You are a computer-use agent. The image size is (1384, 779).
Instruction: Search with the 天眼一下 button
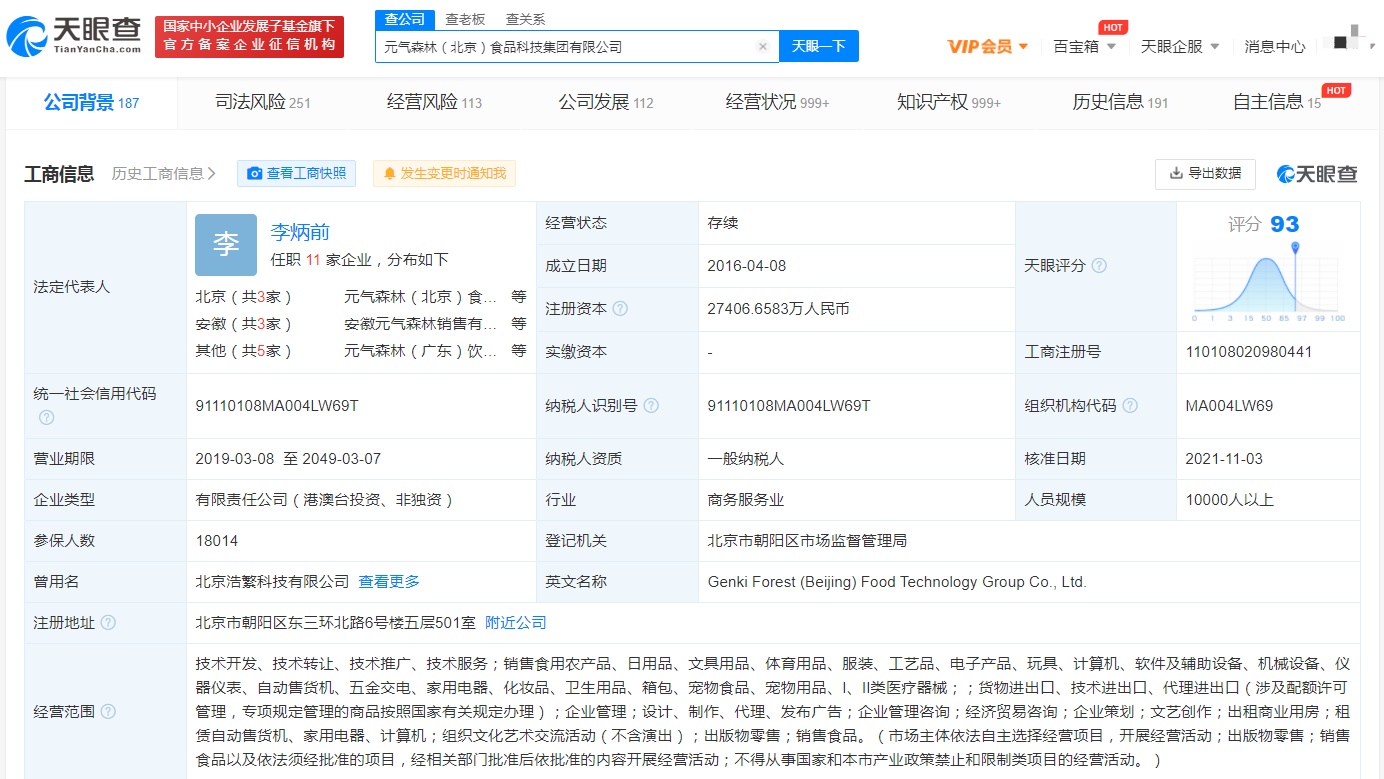[819, 46]
